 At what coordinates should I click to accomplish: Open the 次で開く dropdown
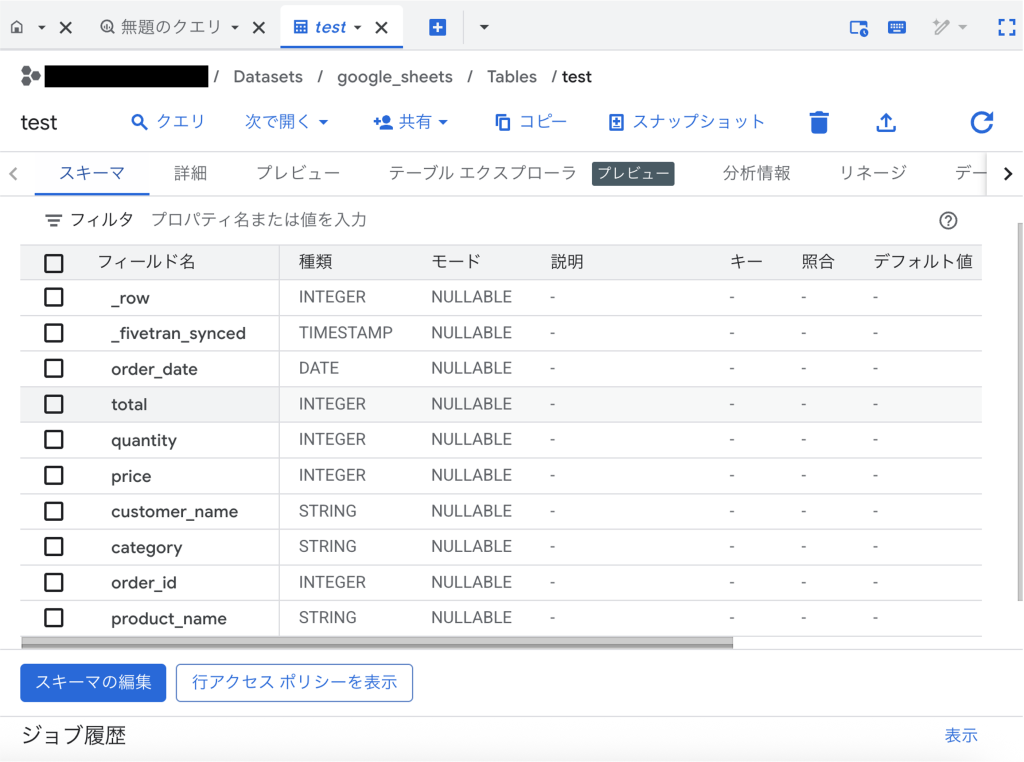click(287, 121)
